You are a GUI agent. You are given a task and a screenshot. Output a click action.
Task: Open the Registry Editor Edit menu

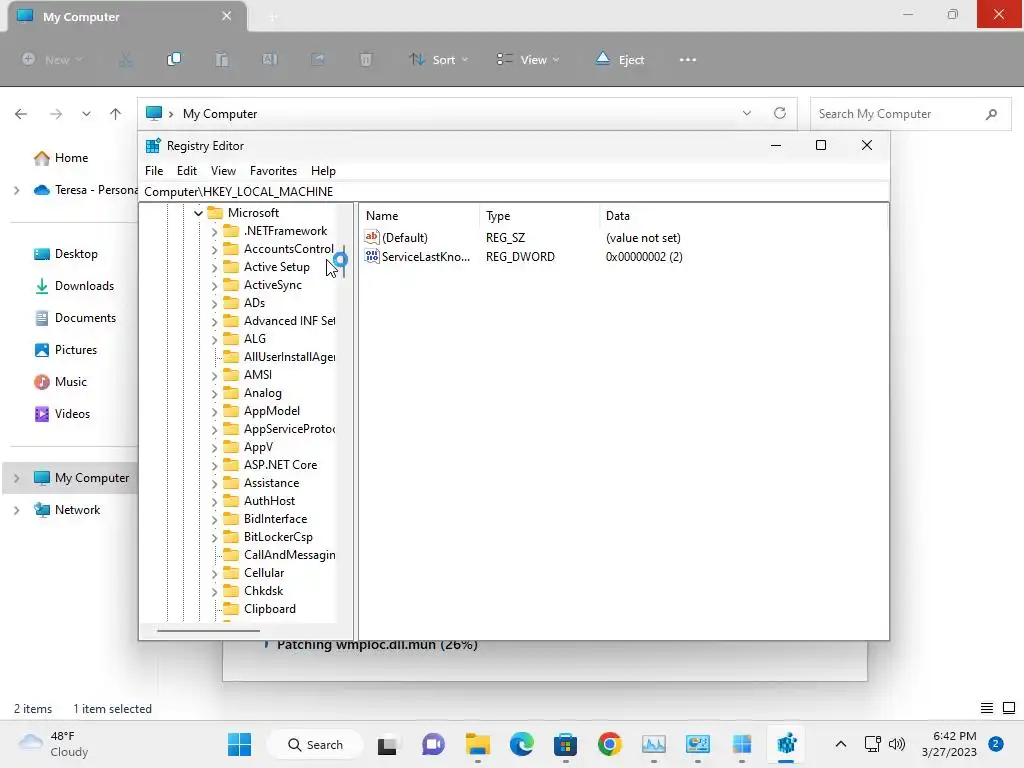click(x=187, y=170)
